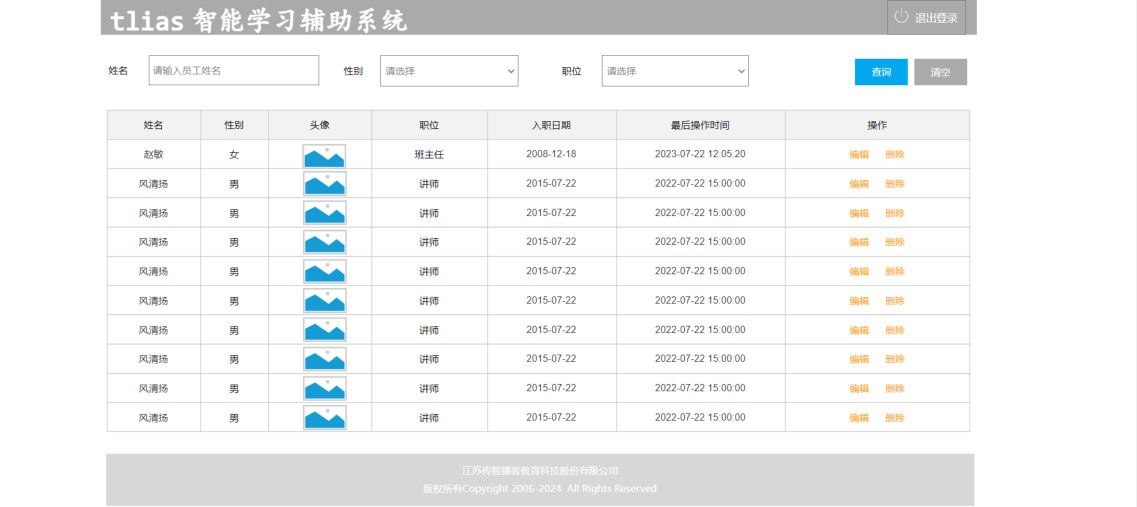Click the blue 查询 button
Screen dimensions: 1137x507
[x=881, y=72]
